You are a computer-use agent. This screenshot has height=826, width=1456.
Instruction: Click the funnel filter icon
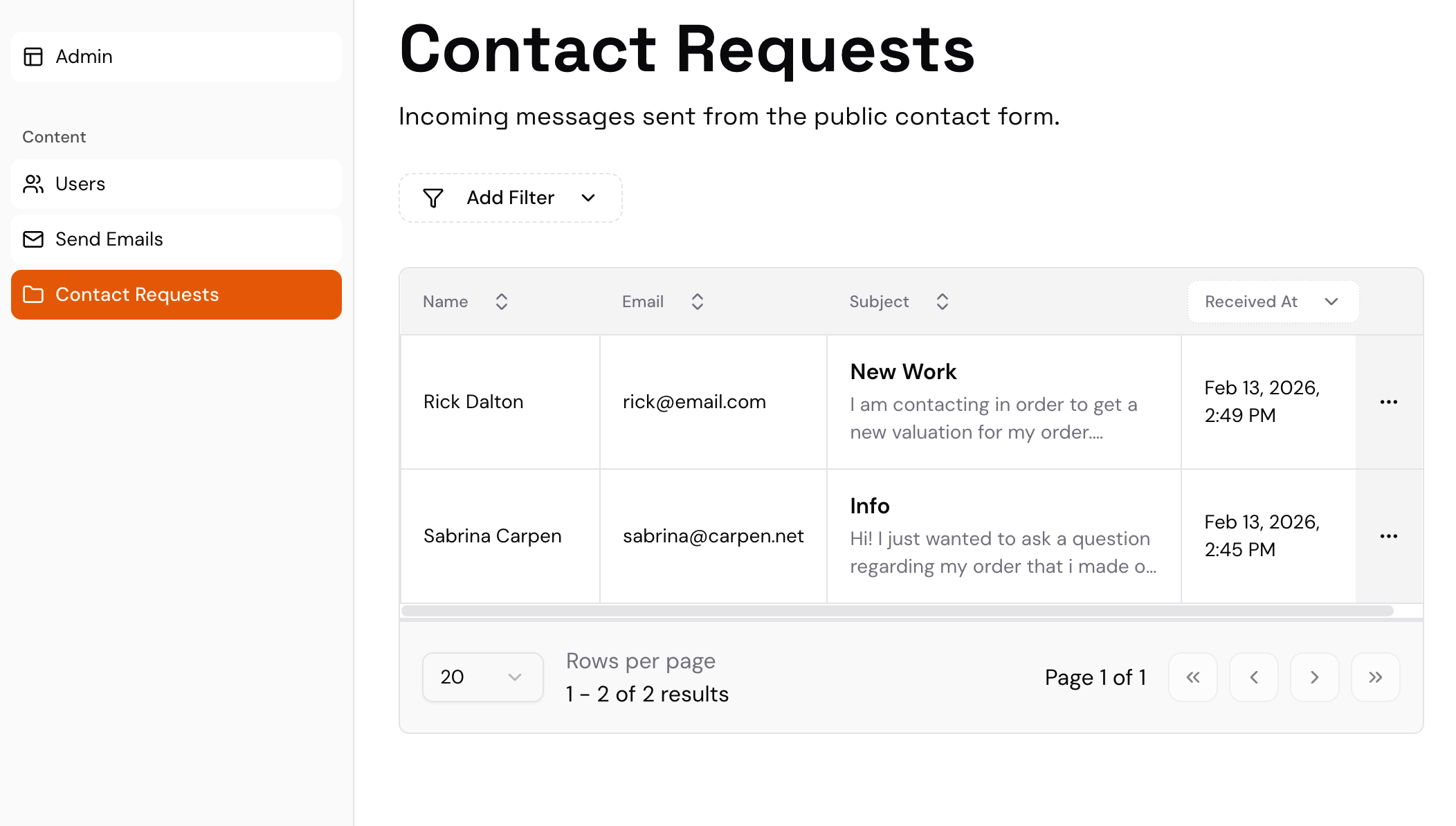pos(433,198)
